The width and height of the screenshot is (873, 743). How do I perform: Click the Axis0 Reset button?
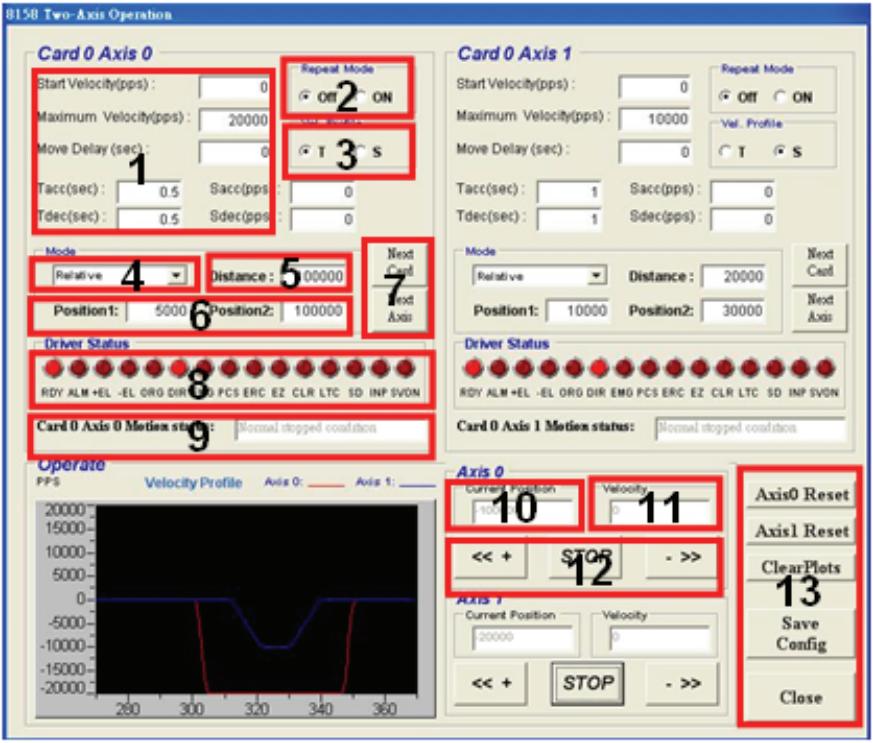coord(801,494)
